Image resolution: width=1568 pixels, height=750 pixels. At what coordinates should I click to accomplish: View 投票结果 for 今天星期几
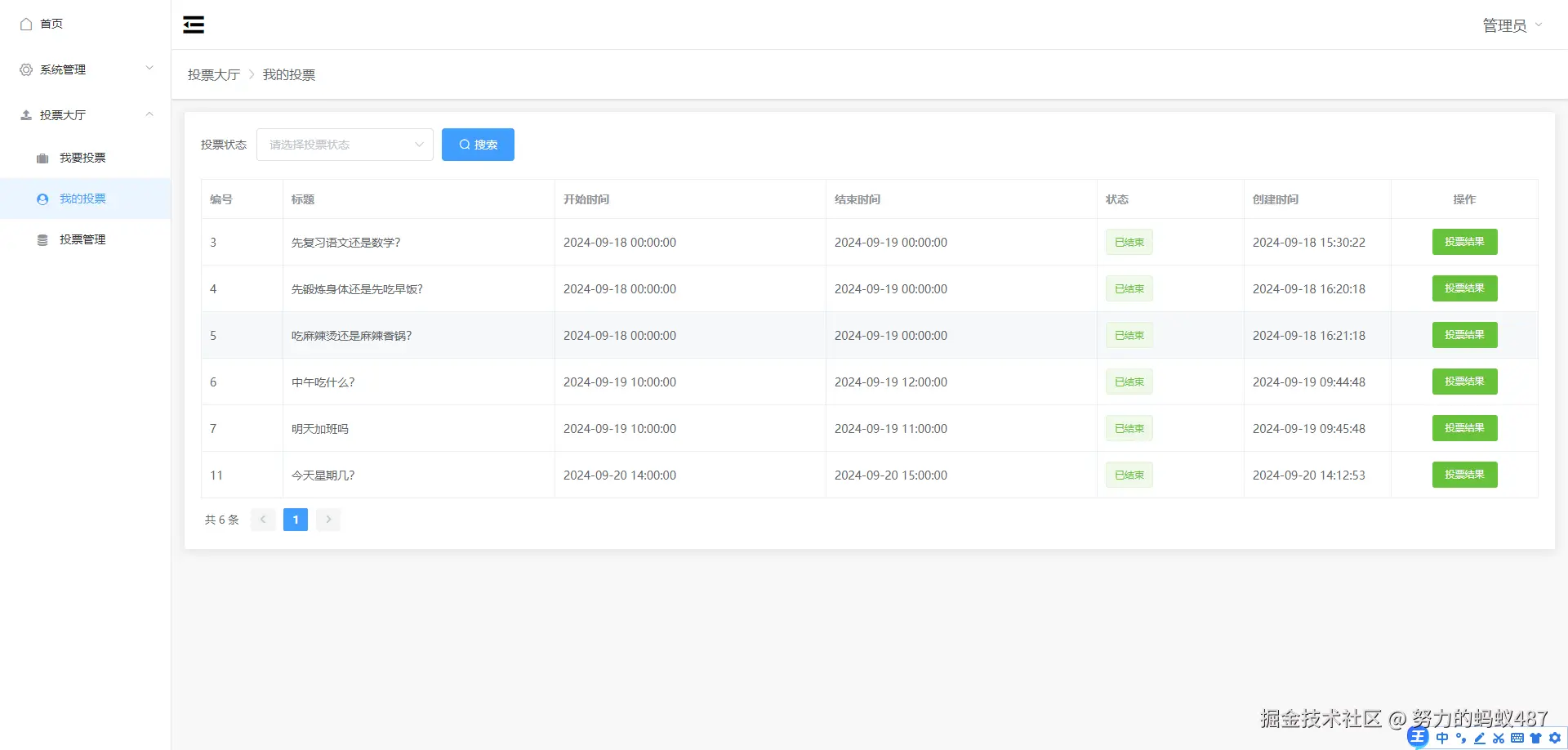pyautogui.click(x=1464, y=475)
